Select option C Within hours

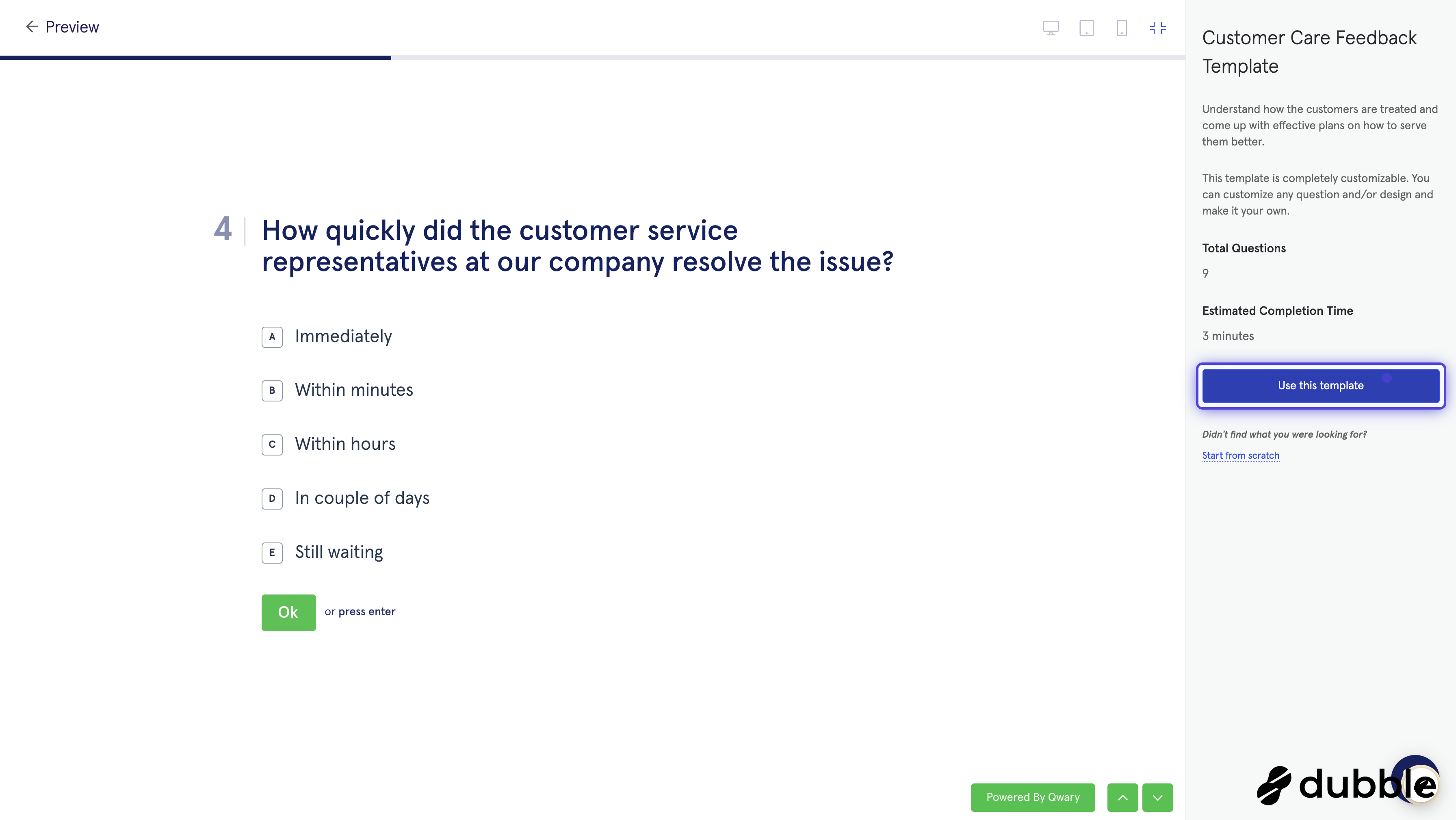pyautogui.click(x=328, y=445)
